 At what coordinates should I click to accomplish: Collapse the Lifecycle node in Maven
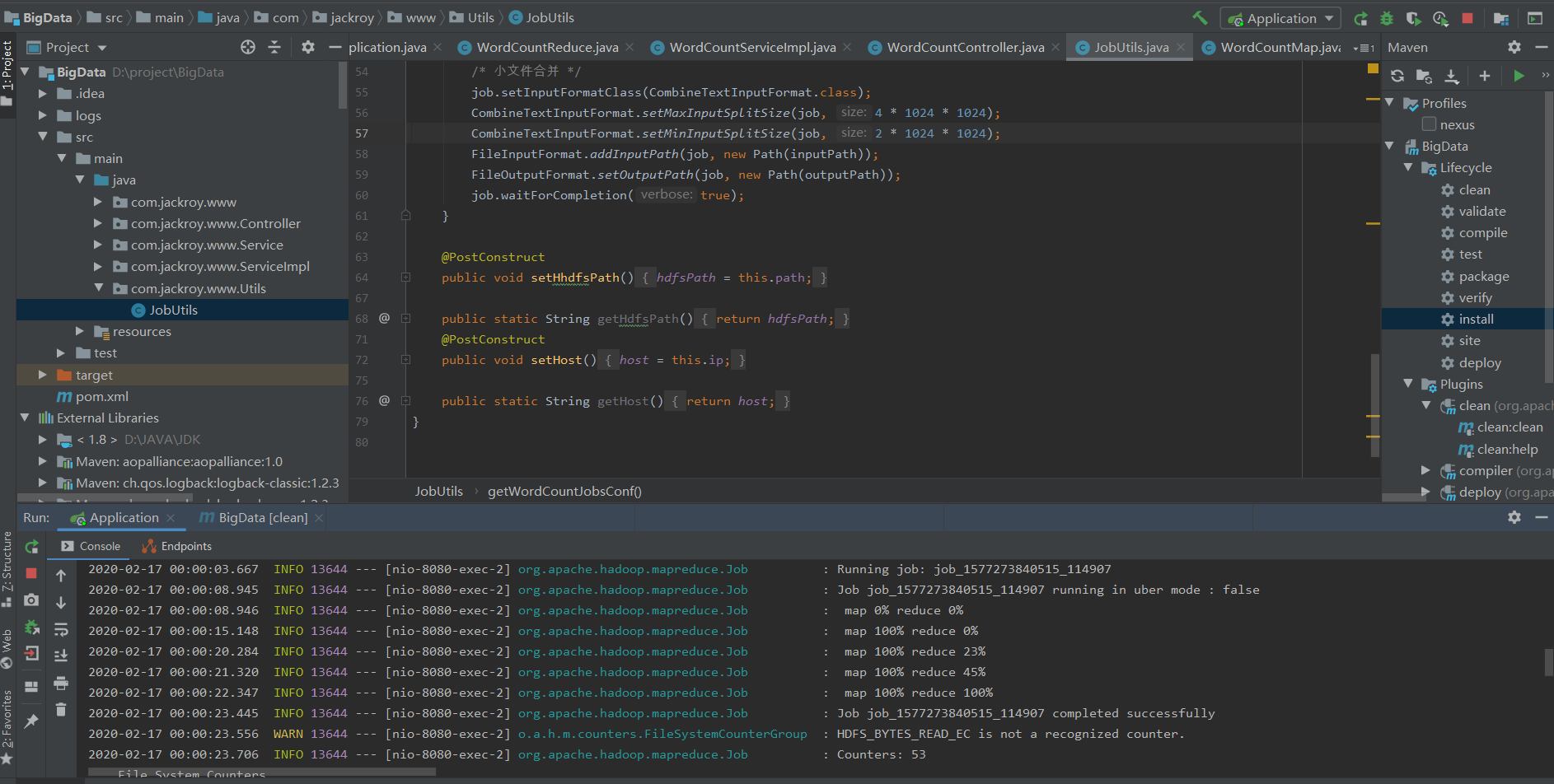[x=1408, y=167]
